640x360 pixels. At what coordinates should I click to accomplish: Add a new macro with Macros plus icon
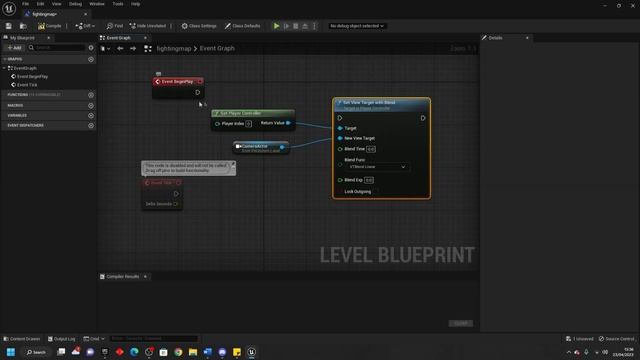[x=91, y=105]
